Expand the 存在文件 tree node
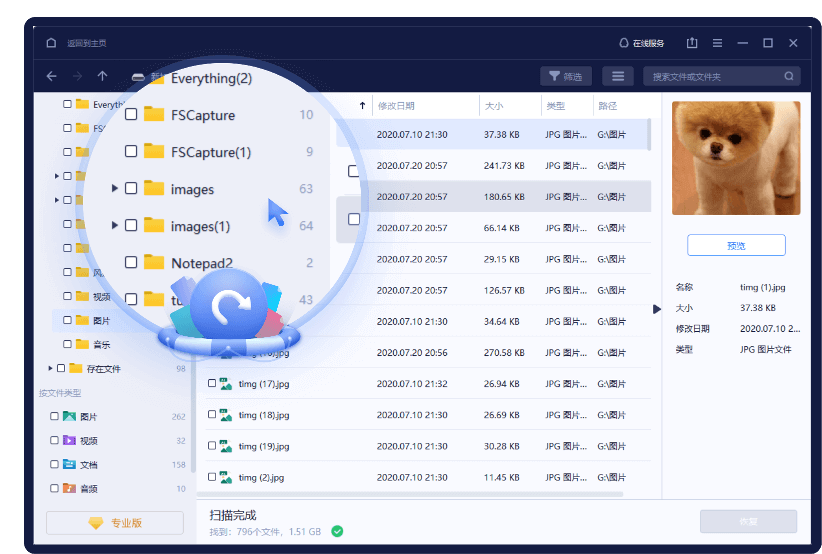 pyautogui.click(x=50, y=369)
